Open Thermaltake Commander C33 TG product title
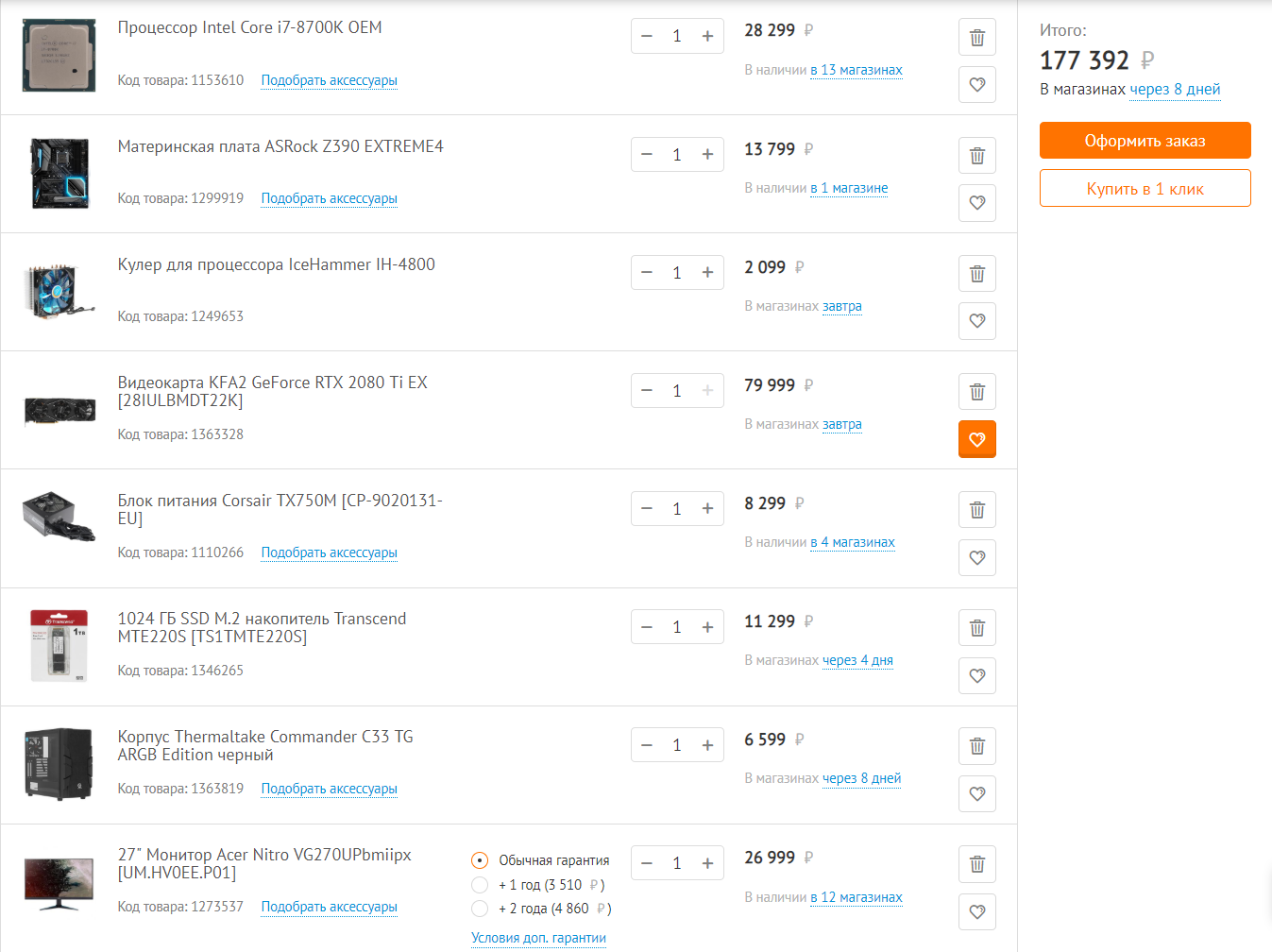 (265, 745)
